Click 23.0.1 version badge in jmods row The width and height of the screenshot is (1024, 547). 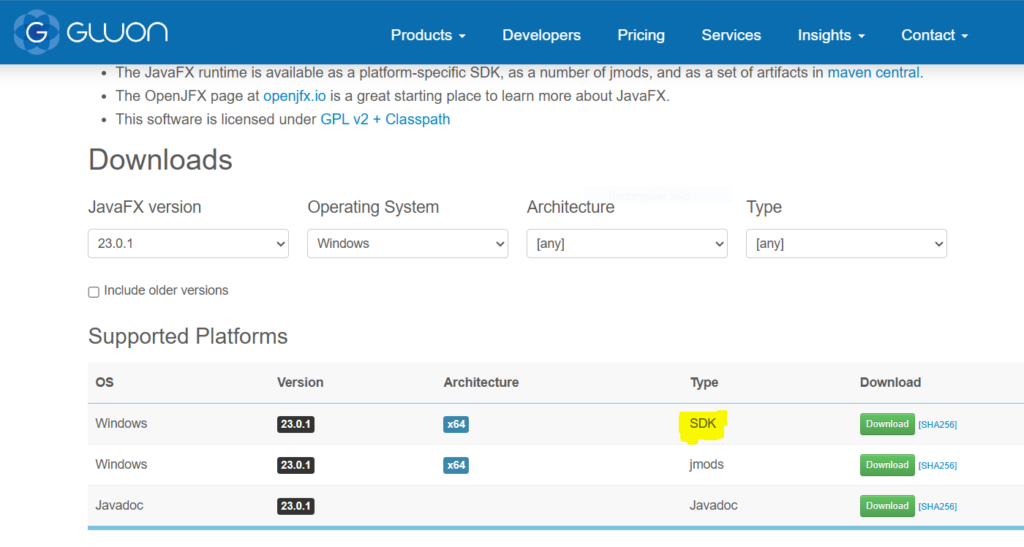[296, 465]
